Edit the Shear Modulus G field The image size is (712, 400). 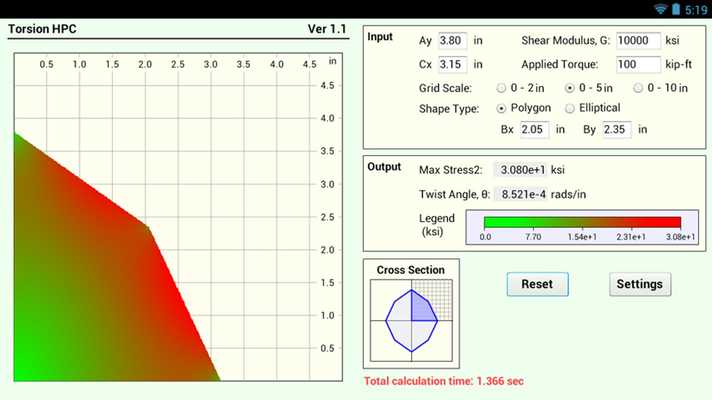(638, 41)
